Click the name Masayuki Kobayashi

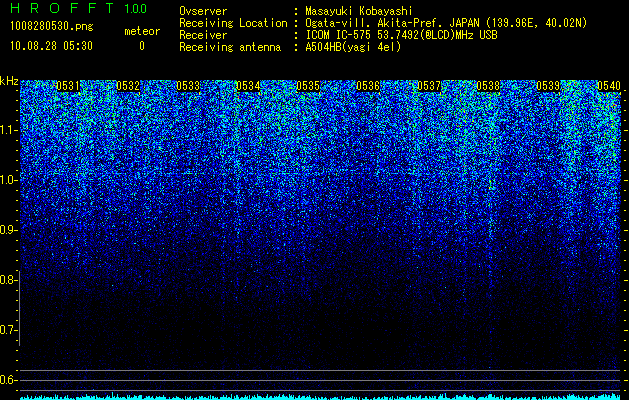tap(359, 11)
